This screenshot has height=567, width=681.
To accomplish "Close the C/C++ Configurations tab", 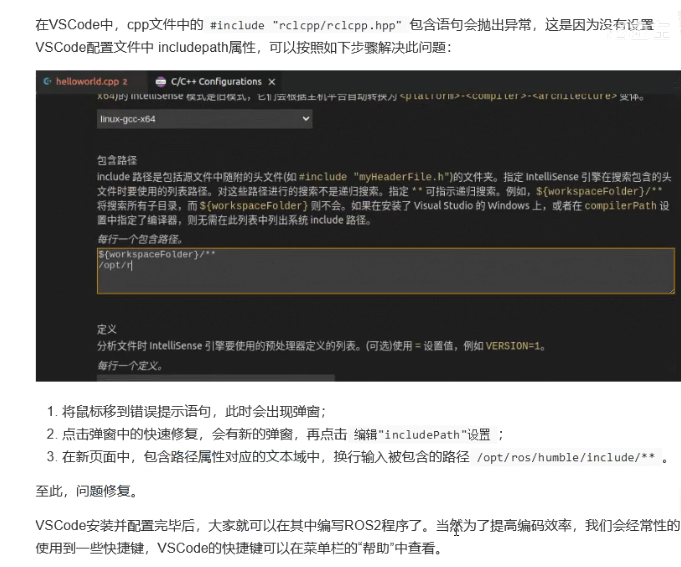I will pyautogui.click(x=272, y=82).
